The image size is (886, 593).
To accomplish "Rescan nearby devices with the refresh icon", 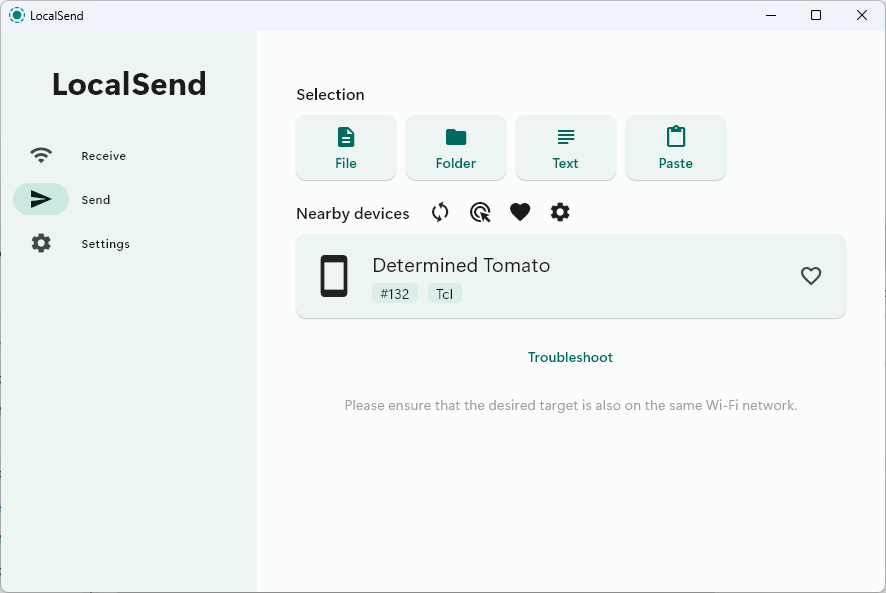I will (x=440, y=212).
